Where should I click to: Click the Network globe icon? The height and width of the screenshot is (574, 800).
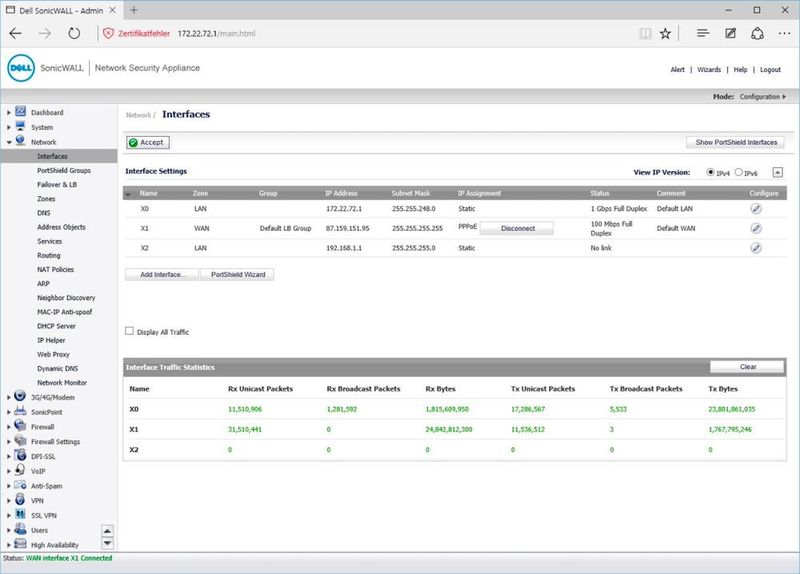(20, 140)
